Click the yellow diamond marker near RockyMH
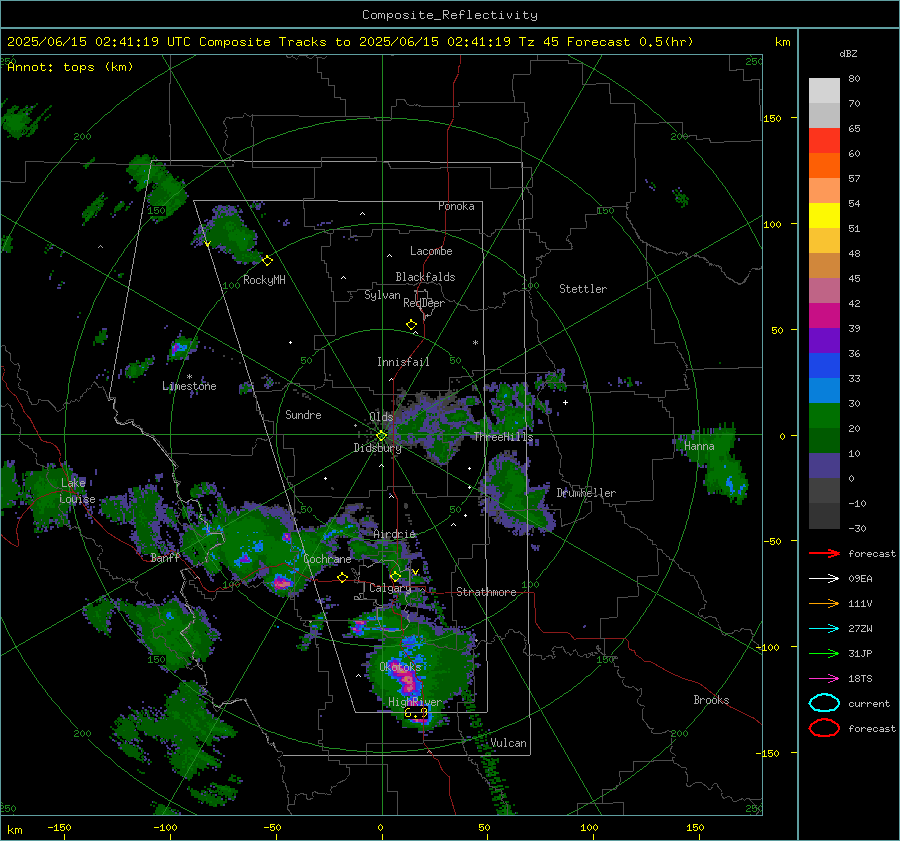The image size is (900, 841). [x=267, y=261]
